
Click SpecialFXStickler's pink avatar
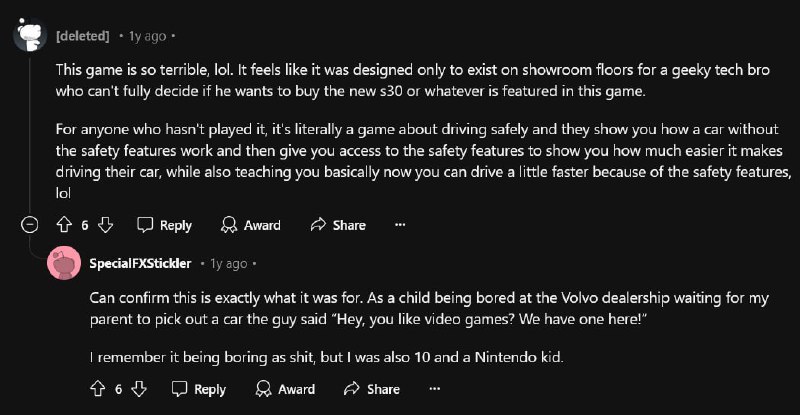[x=64, y=263]
